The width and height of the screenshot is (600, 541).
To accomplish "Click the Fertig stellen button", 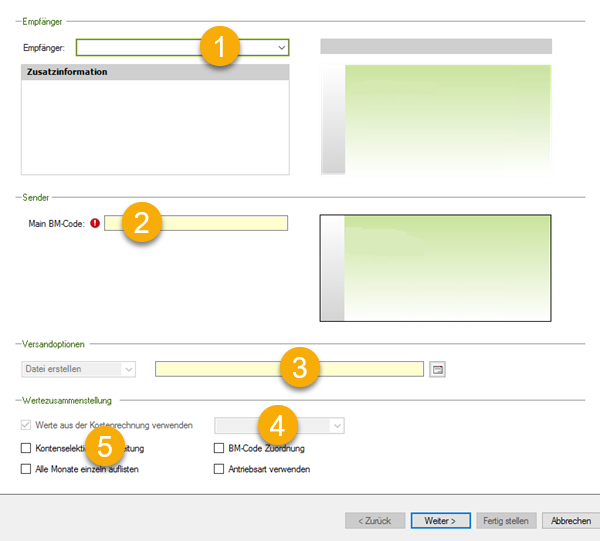I will (x=506, y=520).
